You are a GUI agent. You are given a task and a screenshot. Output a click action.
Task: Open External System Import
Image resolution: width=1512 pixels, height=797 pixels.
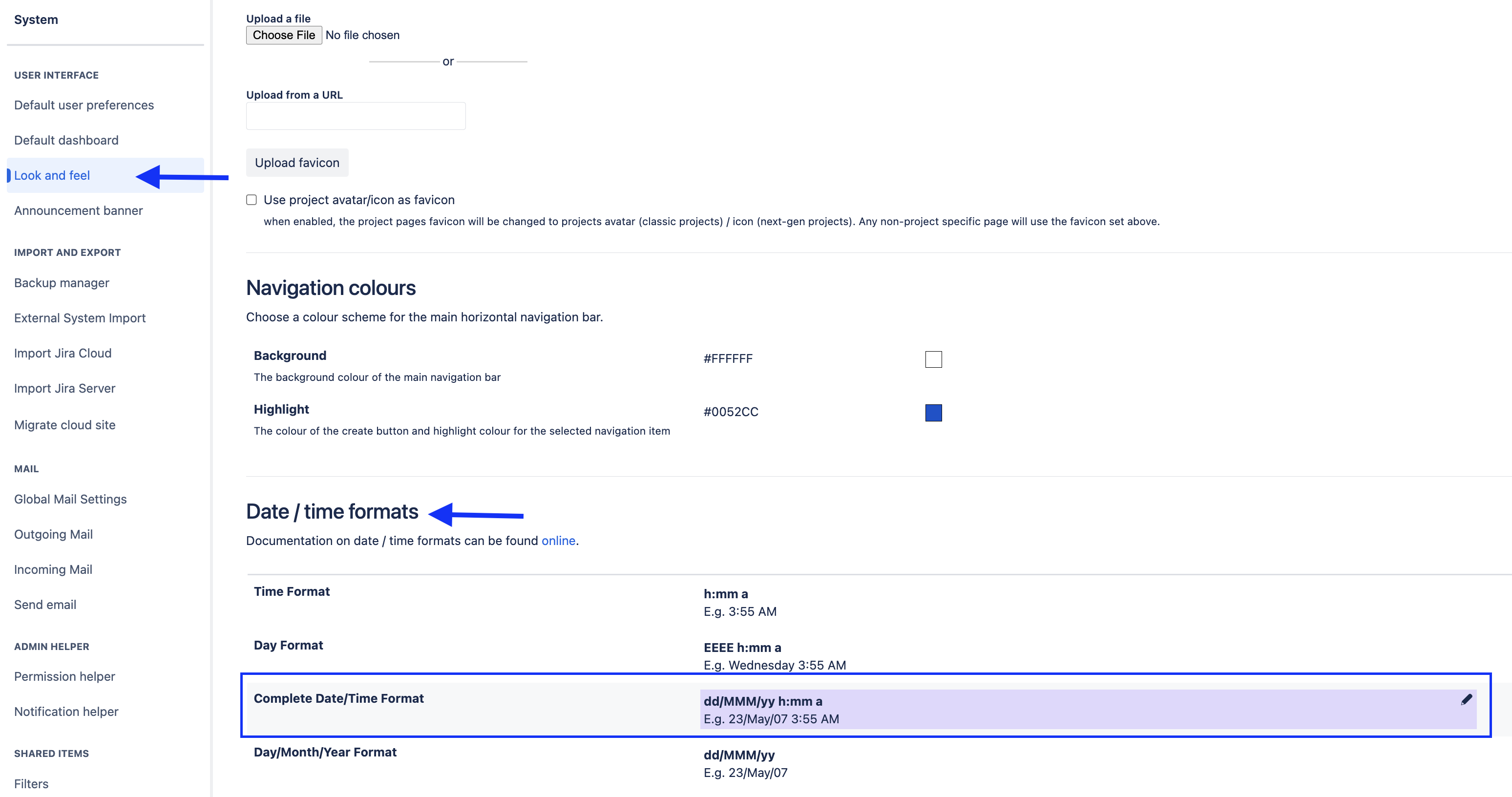tap(80, 318)
